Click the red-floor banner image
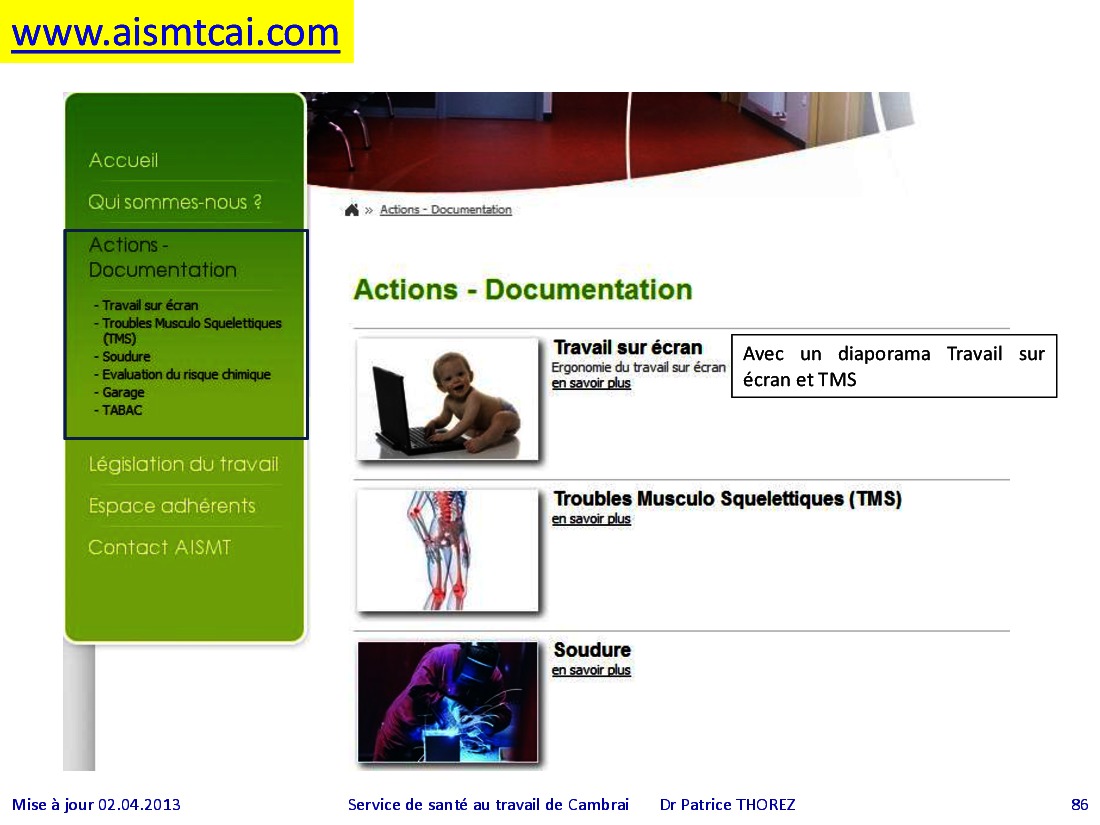The height and width of the screenshot is (825, 1100). [x=609, y=140]
